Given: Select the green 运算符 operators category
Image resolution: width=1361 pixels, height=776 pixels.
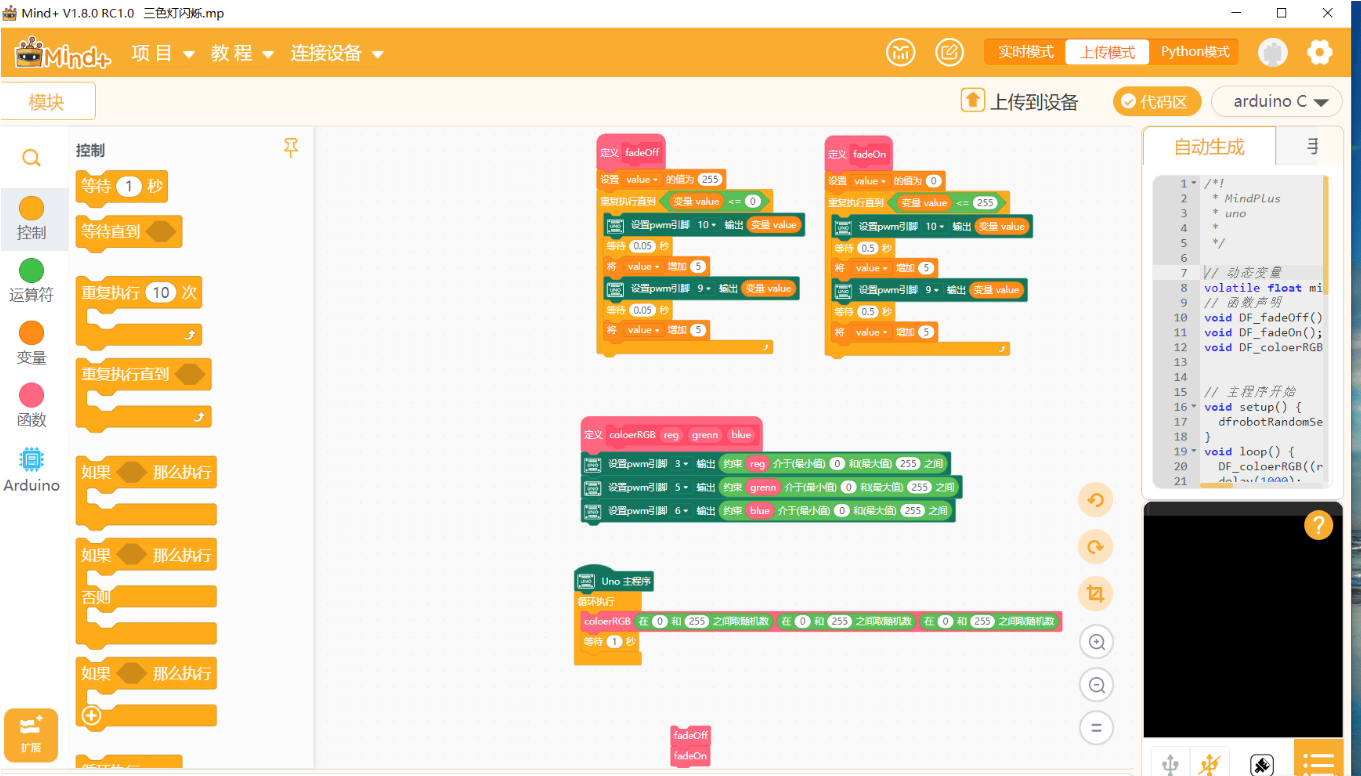Looking at the screenshot, I should pyautogui.click(x=32, y=280).
